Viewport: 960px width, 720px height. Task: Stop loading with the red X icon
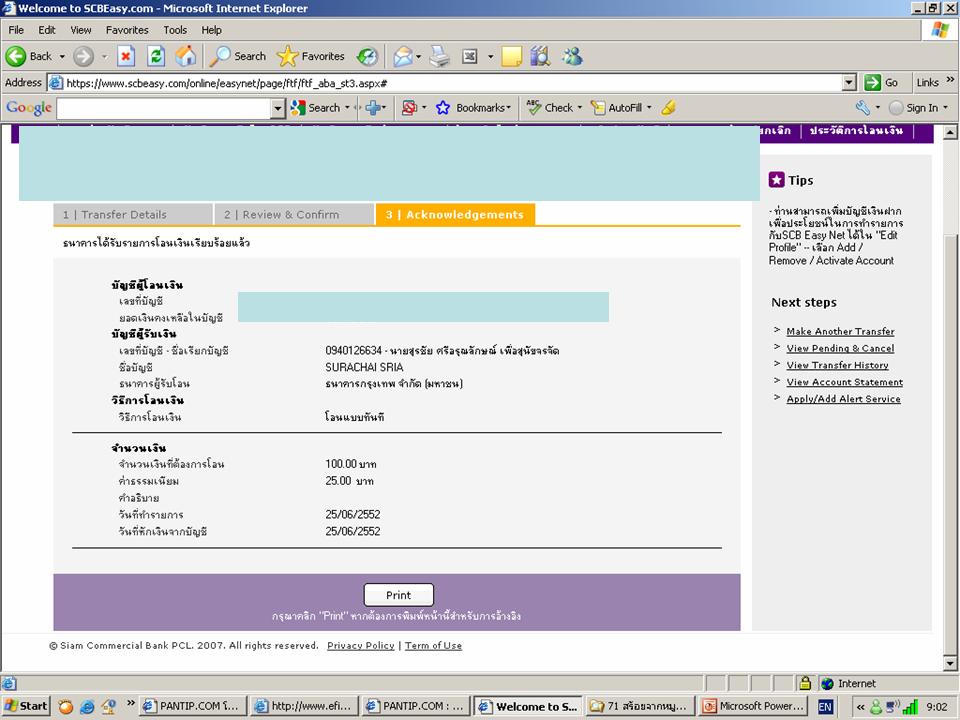126,56
